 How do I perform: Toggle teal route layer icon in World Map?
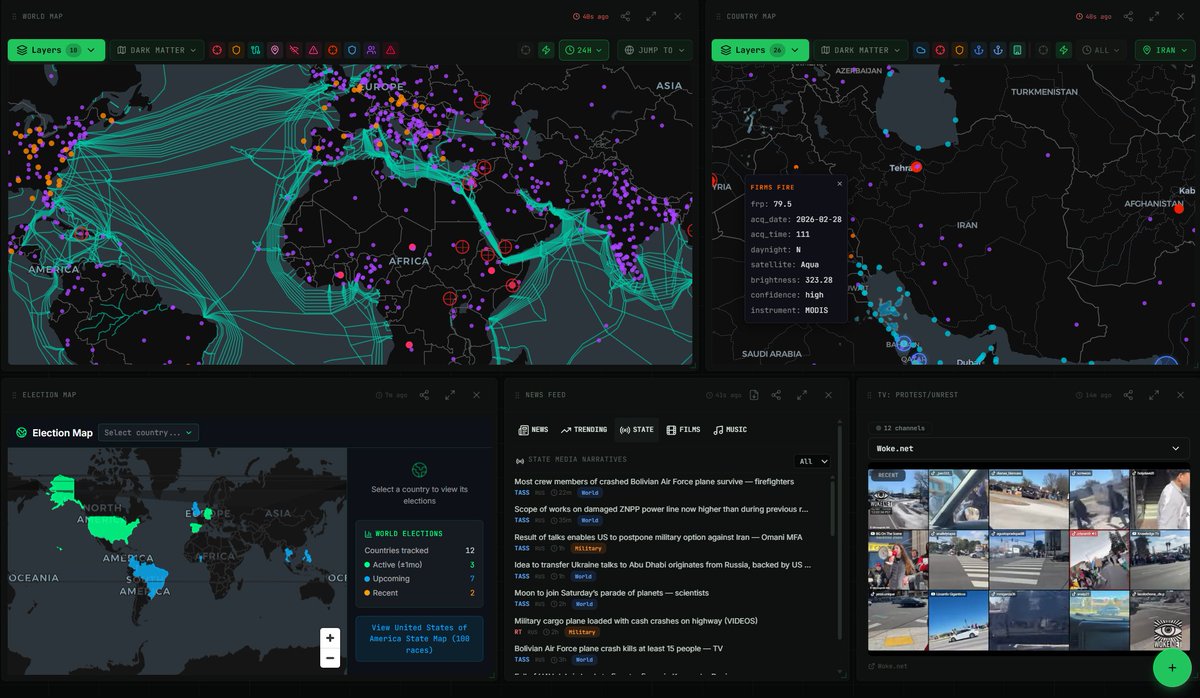[x=256, y=50]
